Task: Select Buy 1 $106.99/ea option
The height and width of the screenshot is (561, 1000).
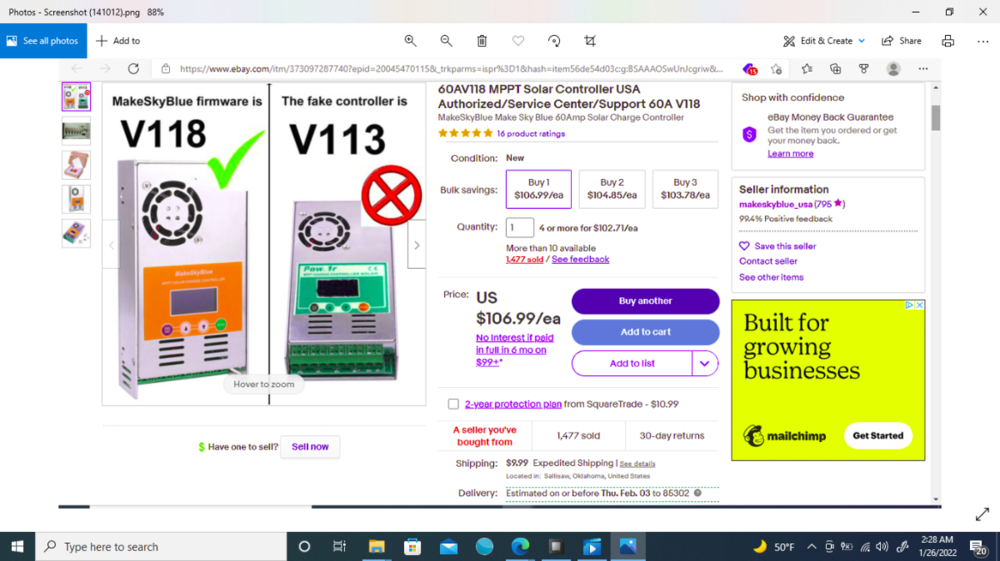Action: click(x=539, y=189)
